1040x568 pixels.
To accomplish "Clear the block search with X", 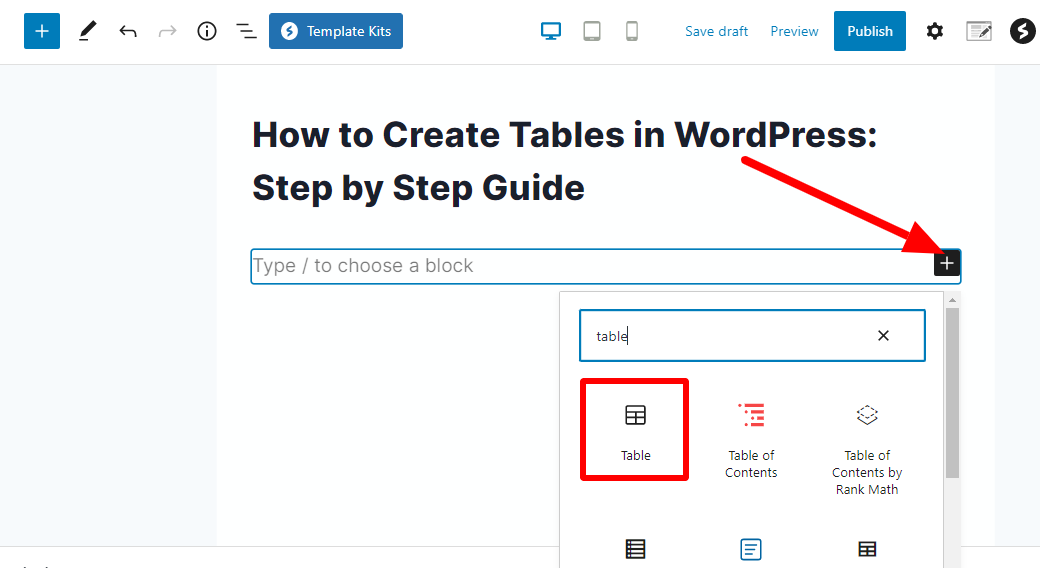I will click(883, 336).
